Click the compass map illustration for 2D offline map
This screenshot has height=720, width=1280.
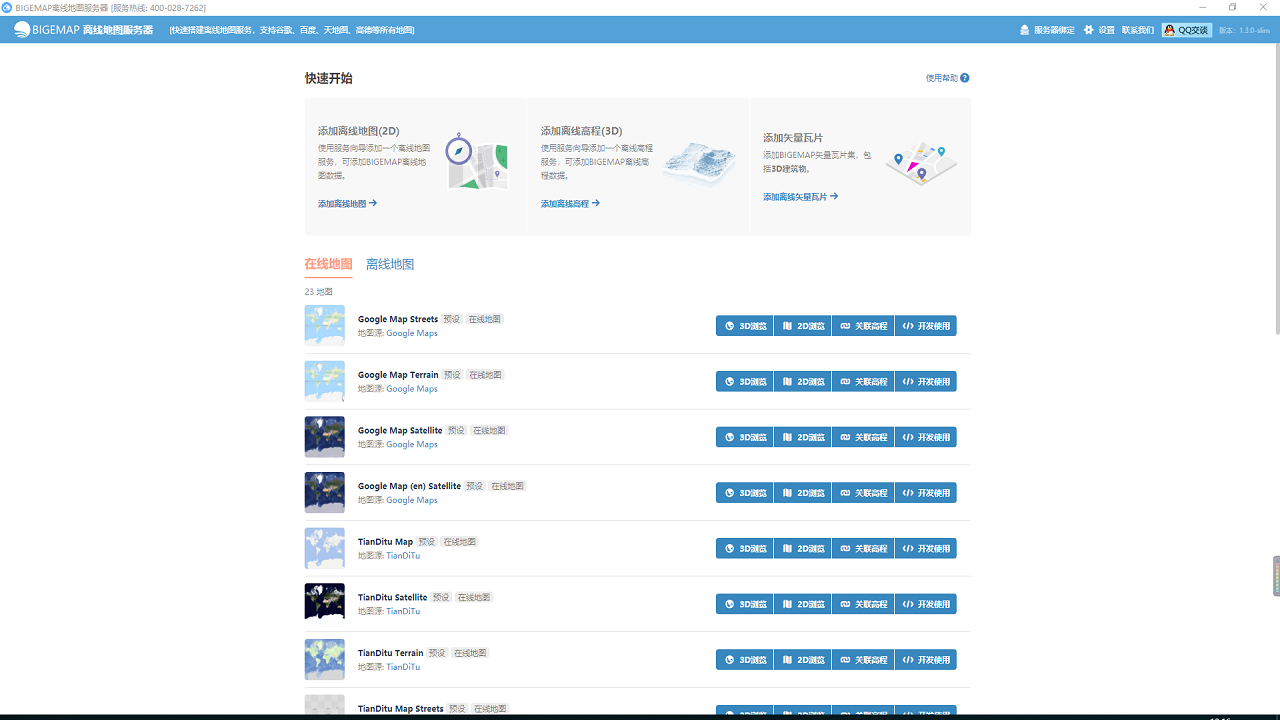tap(476, 162)
